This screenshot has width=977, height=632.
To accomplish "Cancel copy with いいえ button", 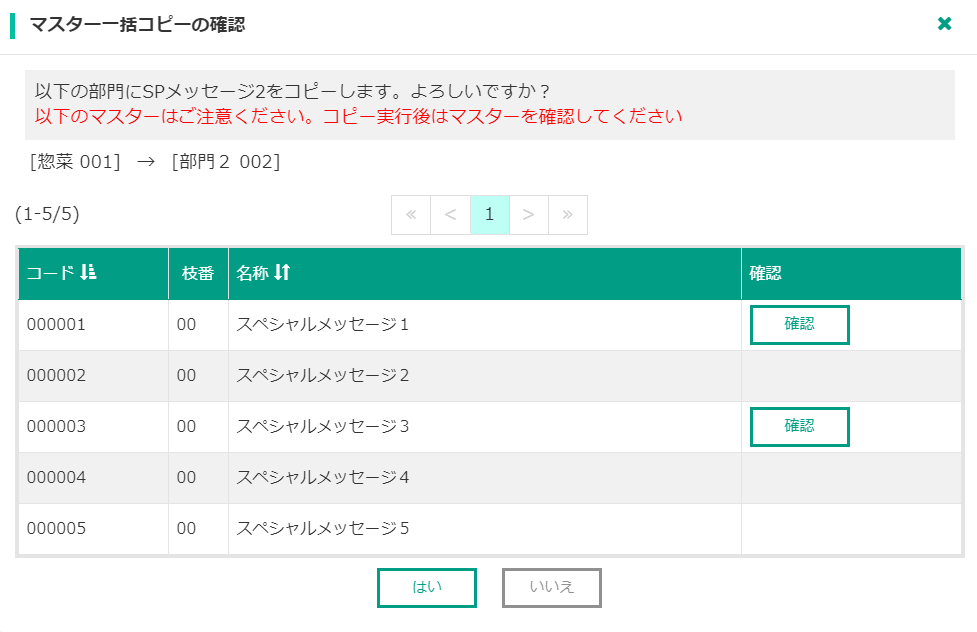I will click(552, 587).
